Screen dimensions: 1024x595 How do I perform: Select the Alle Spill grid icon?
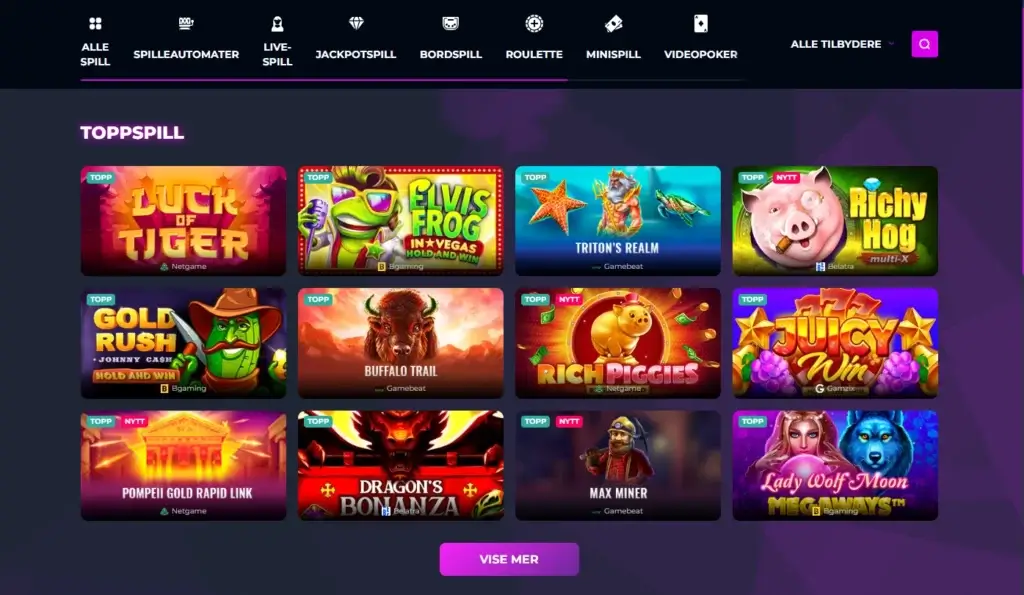coord(95,24)
